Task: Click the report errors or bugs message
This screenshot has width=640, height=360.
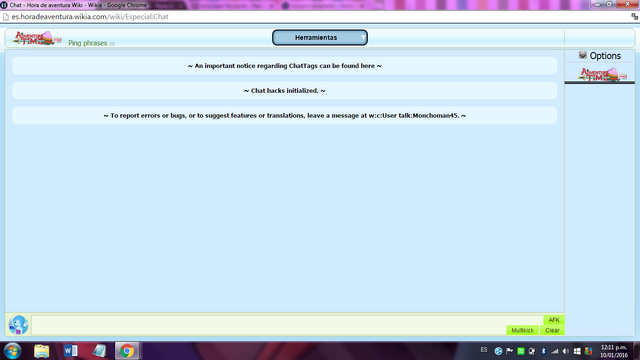Action: (x=284, y=116)
